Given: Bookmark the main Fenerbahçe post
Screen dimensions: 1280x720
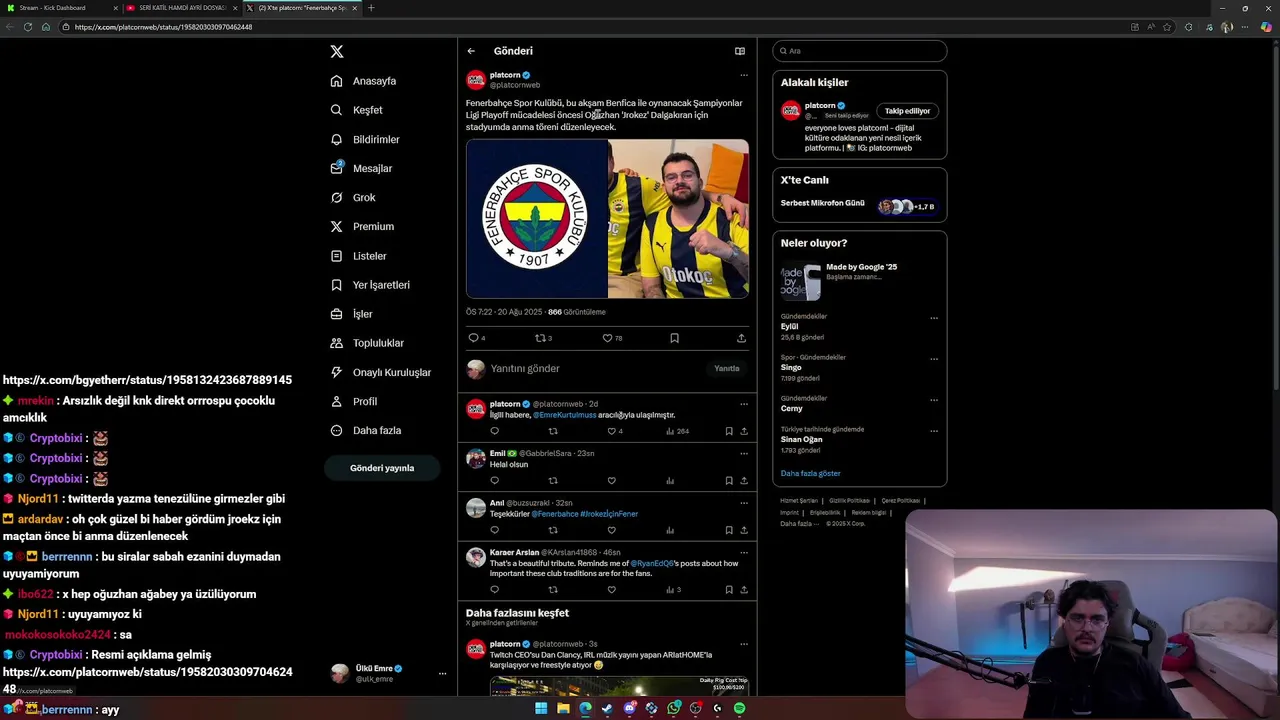Looking at the screenshot, I should tap(674, 338).
